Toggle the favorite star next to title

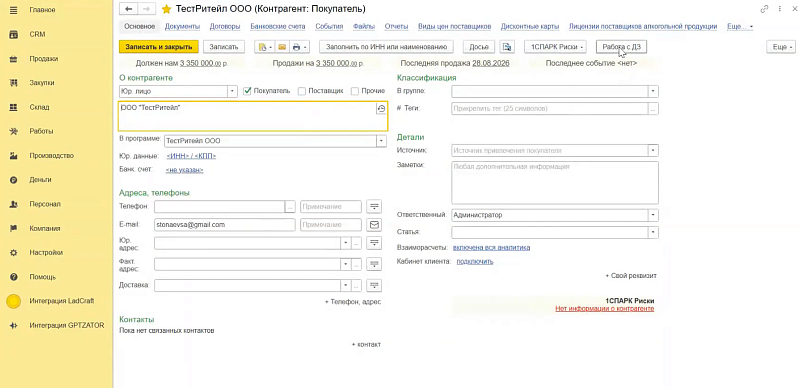pyautogui.click(x=166, y=9)
